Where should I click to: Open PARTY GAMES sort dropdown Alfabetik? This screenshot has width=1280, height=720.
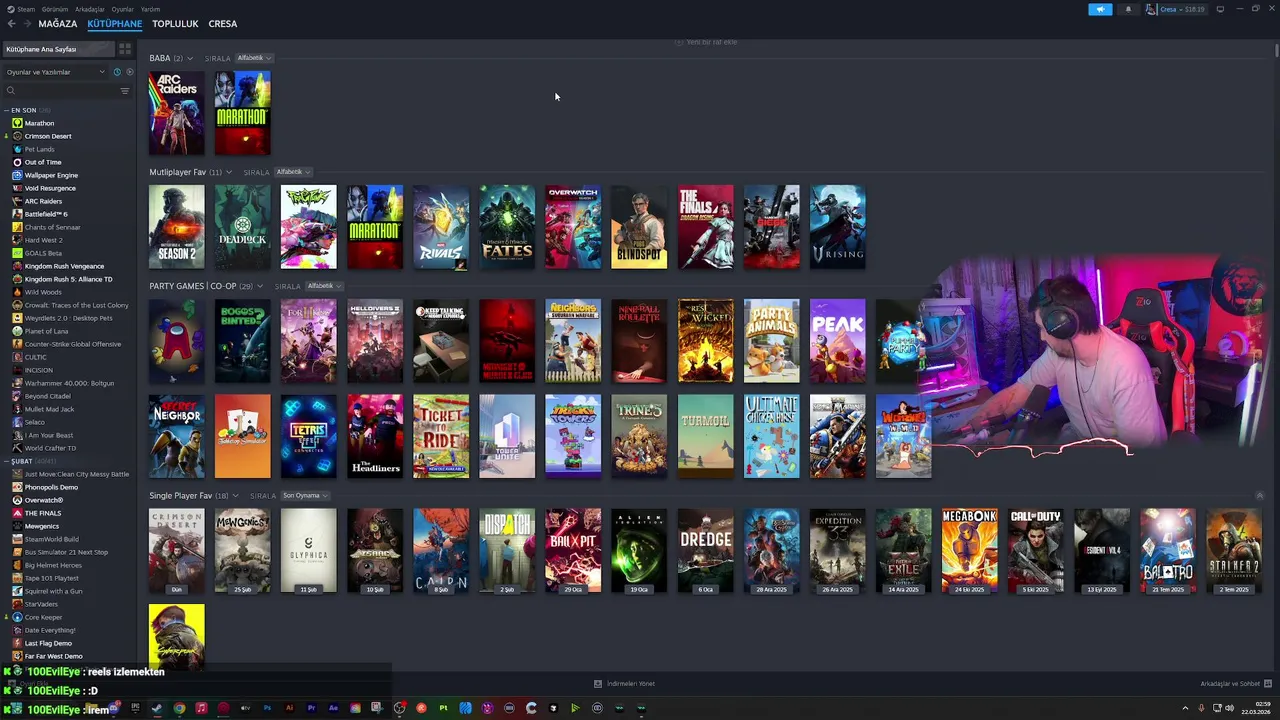324,286
